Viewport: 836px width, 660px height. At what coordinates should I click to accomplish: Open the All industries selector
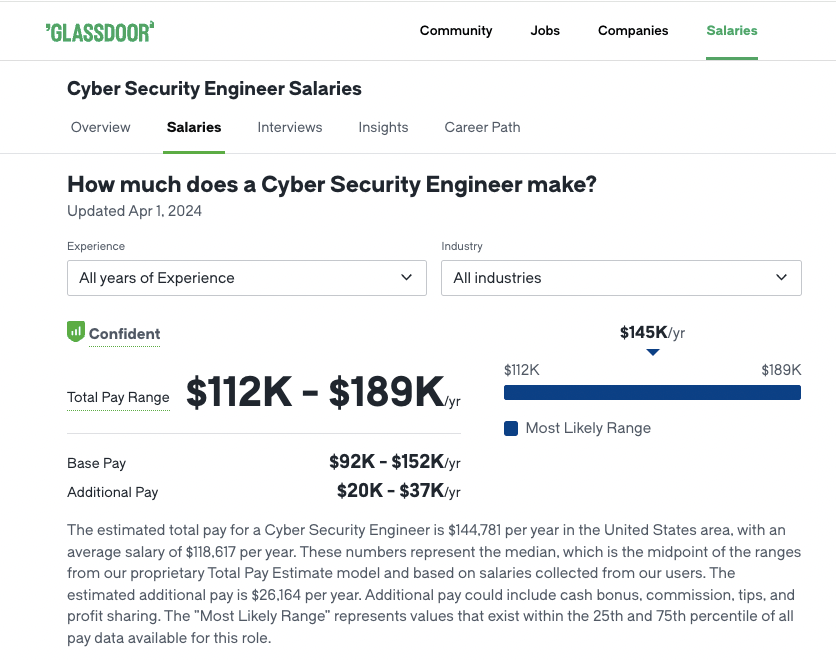[x=621, y=278]
